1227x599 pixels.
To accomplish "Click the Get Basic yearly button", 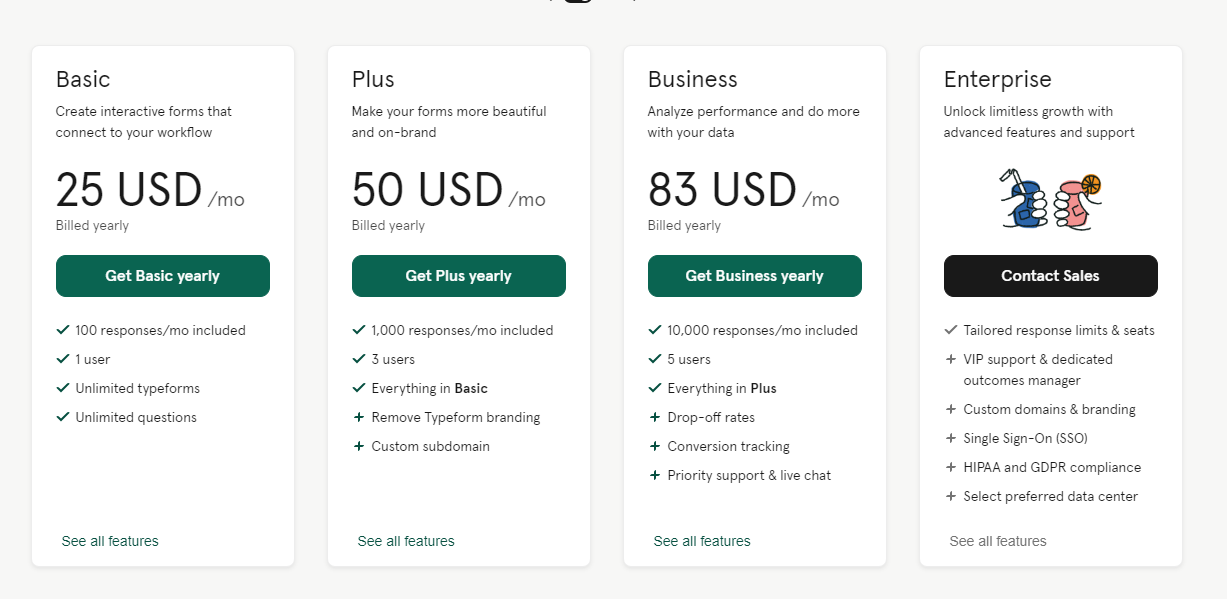I will click(162, 276).
